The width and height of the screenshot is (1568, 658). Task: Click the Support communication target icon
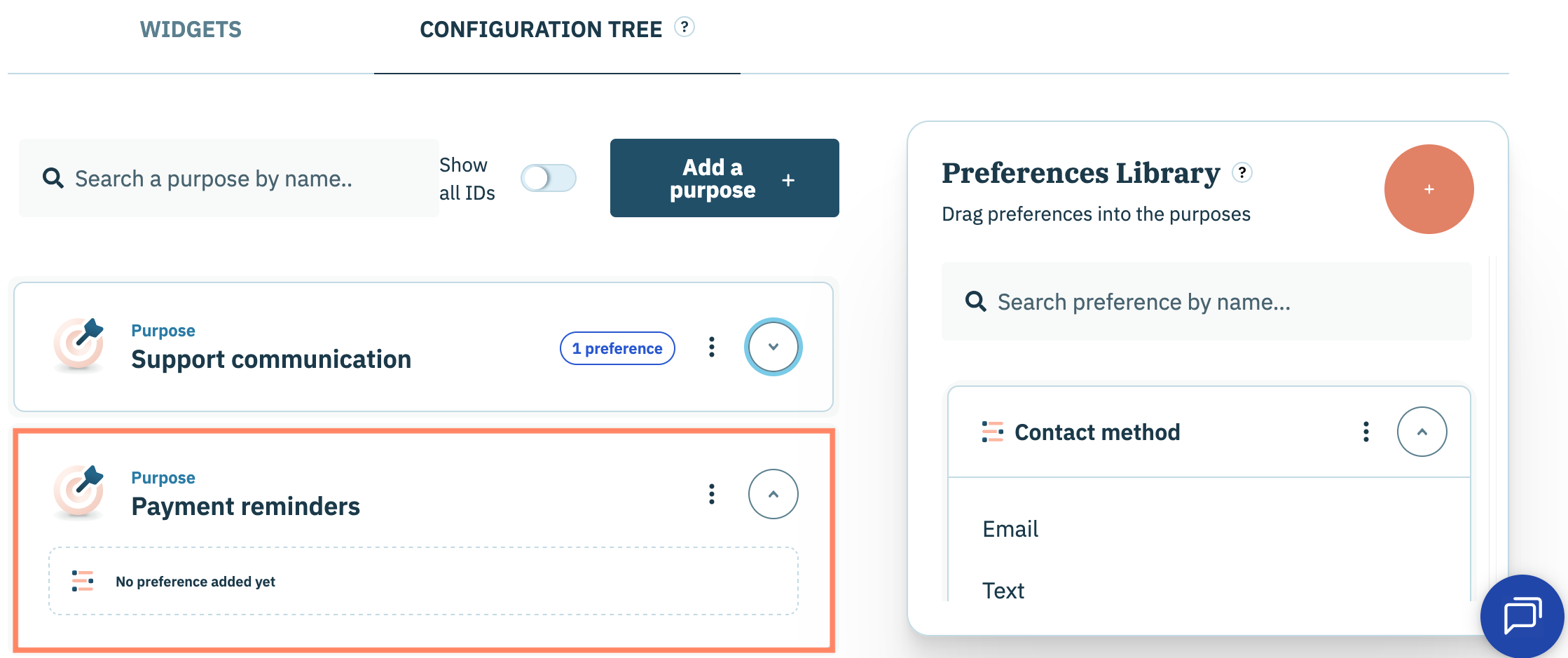coord(79,343)
